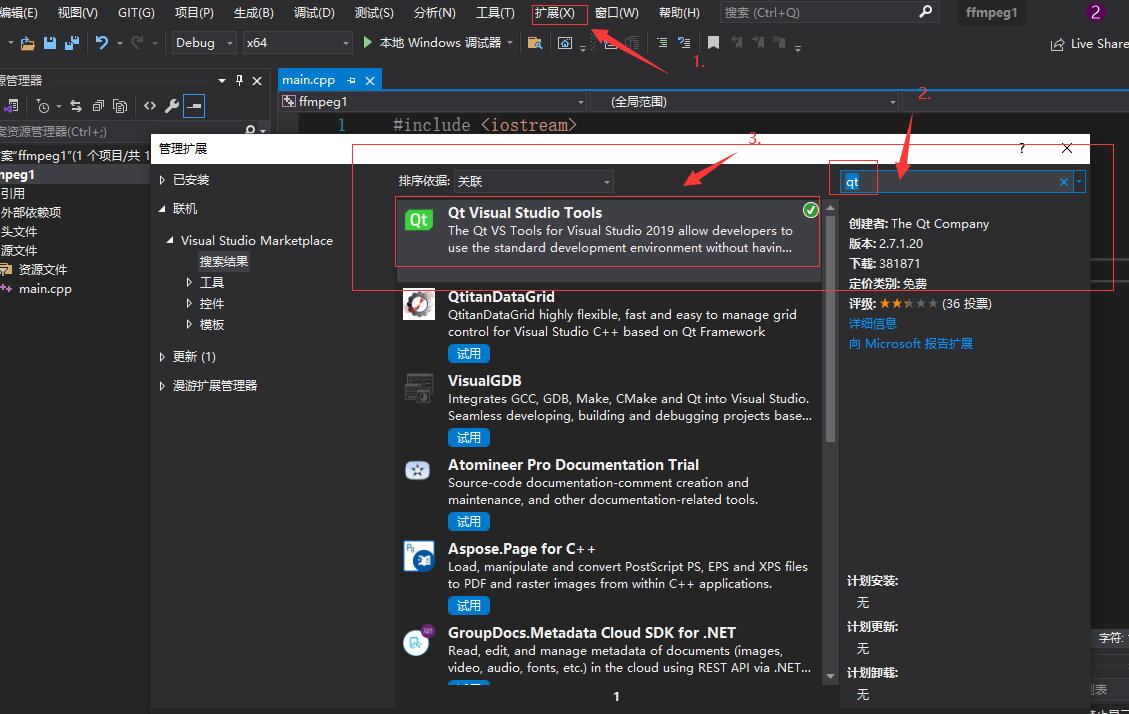Viewport: 1129px width, 714px height.
Task: Expand the Roaming Extension Manager category
Action: pyautogui.click(x=163, y=386)
